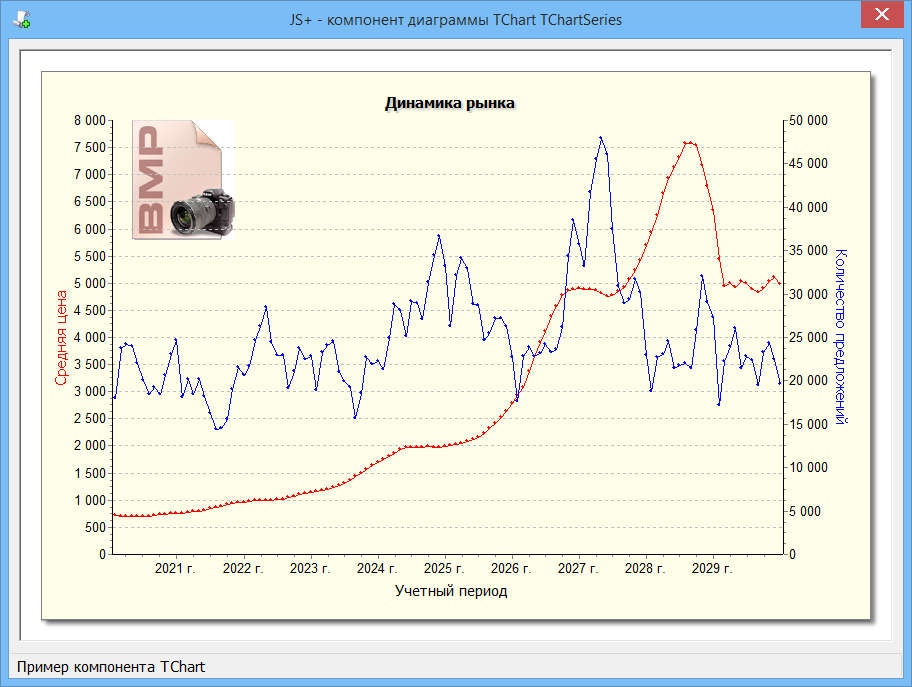Select the '25 000' right axis label
Image resolution: width=912 pixels, height=687 pixels.
pos(808,337)
